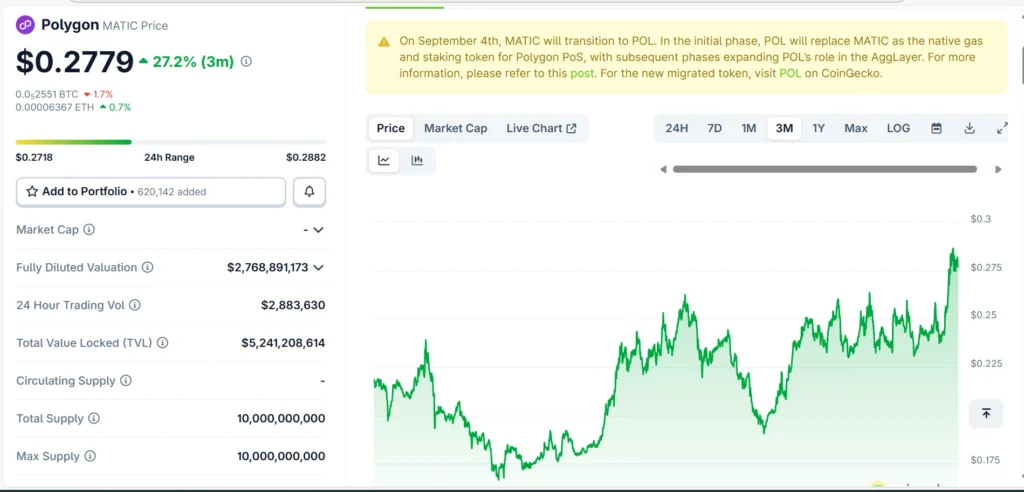The height and width of the screenshot is (492, 1024).
Task: Open the Max Supply info icon
Action: (x=90, y=456)
